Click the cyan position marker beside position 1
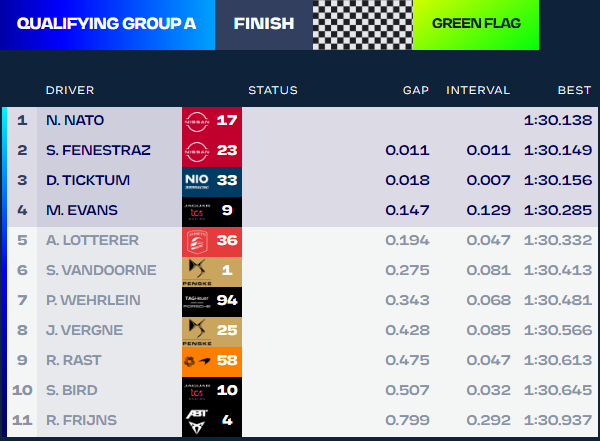Image resolution: width=600 pixels, height=441 pixels. pyautogui.click(x=5, y=121)
